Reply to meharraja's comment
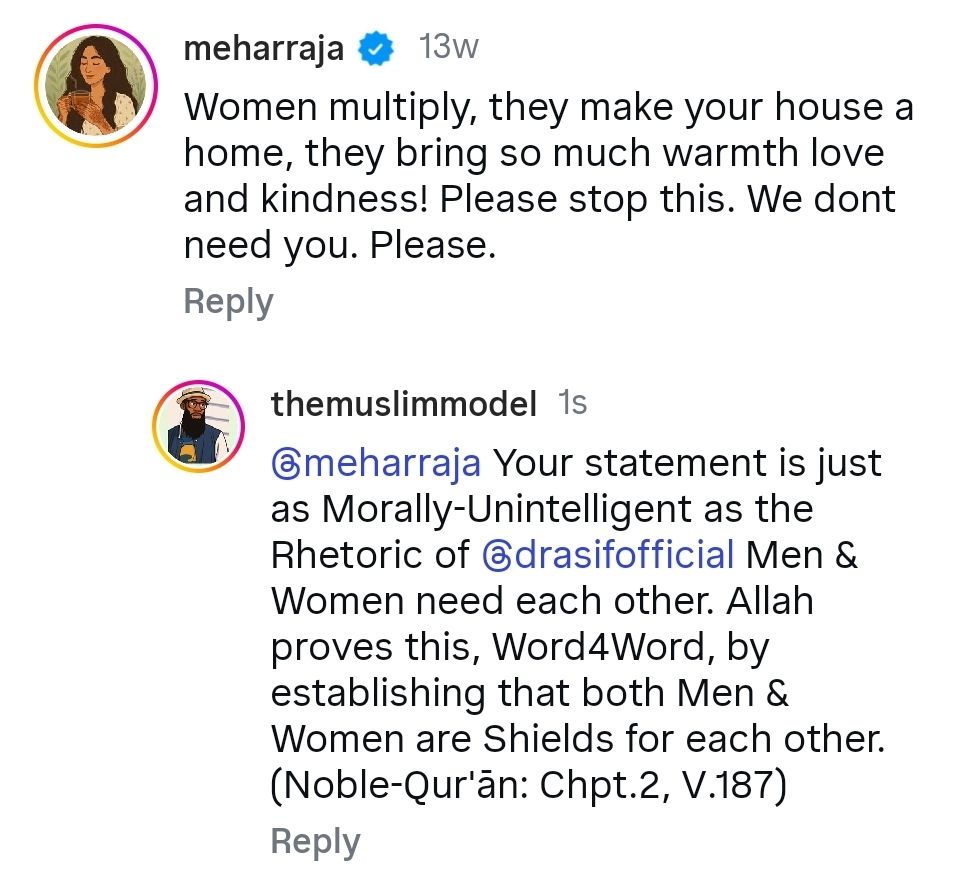 point(228,301)
